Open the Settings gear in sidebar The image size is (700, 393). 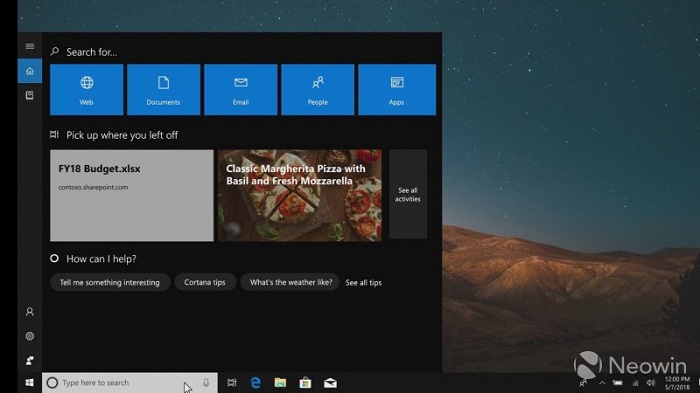tap(30, 336)
